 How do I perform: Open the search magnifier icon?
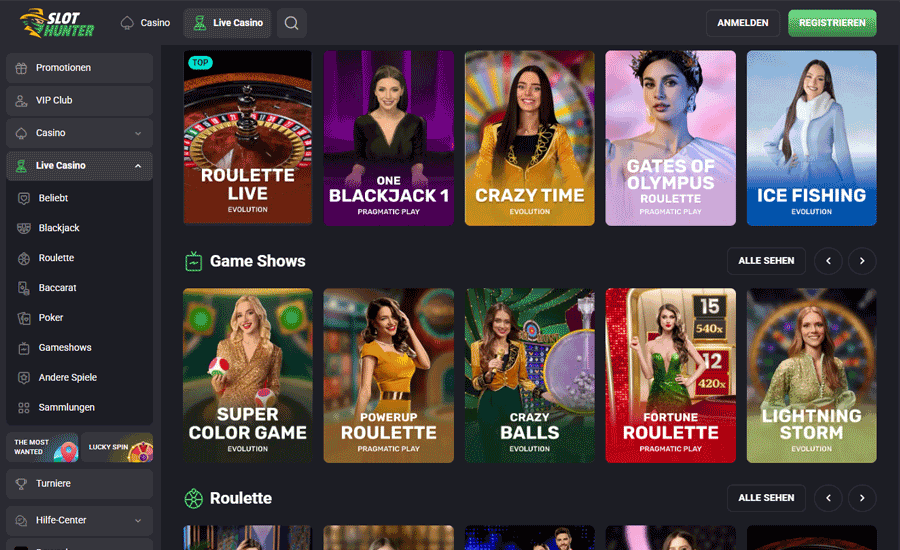point(292,23)
